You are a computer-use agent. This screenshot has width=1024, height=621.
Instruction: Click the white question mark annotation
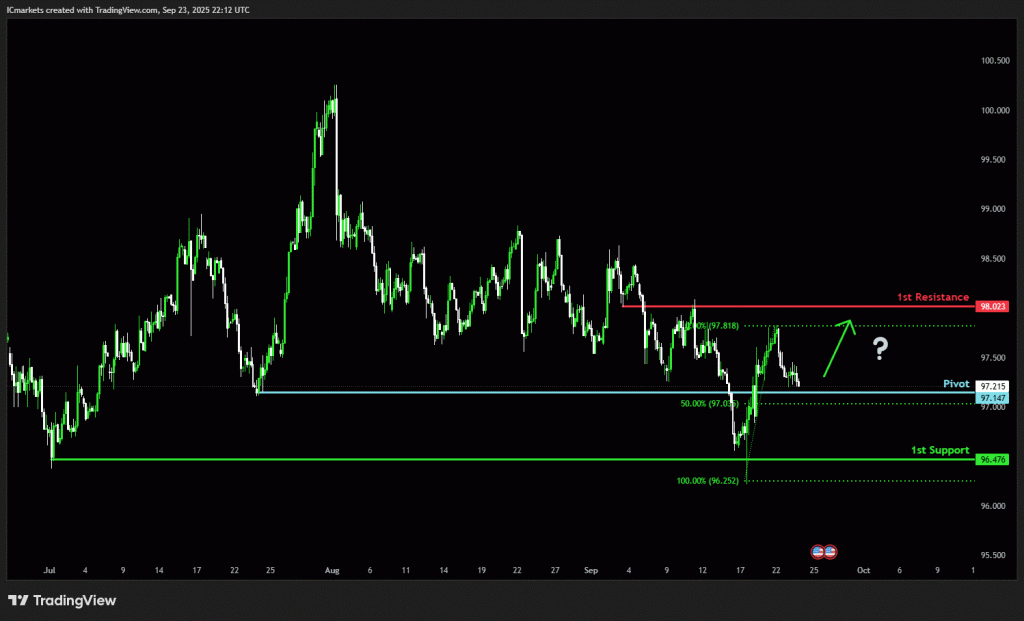(880, 349)
